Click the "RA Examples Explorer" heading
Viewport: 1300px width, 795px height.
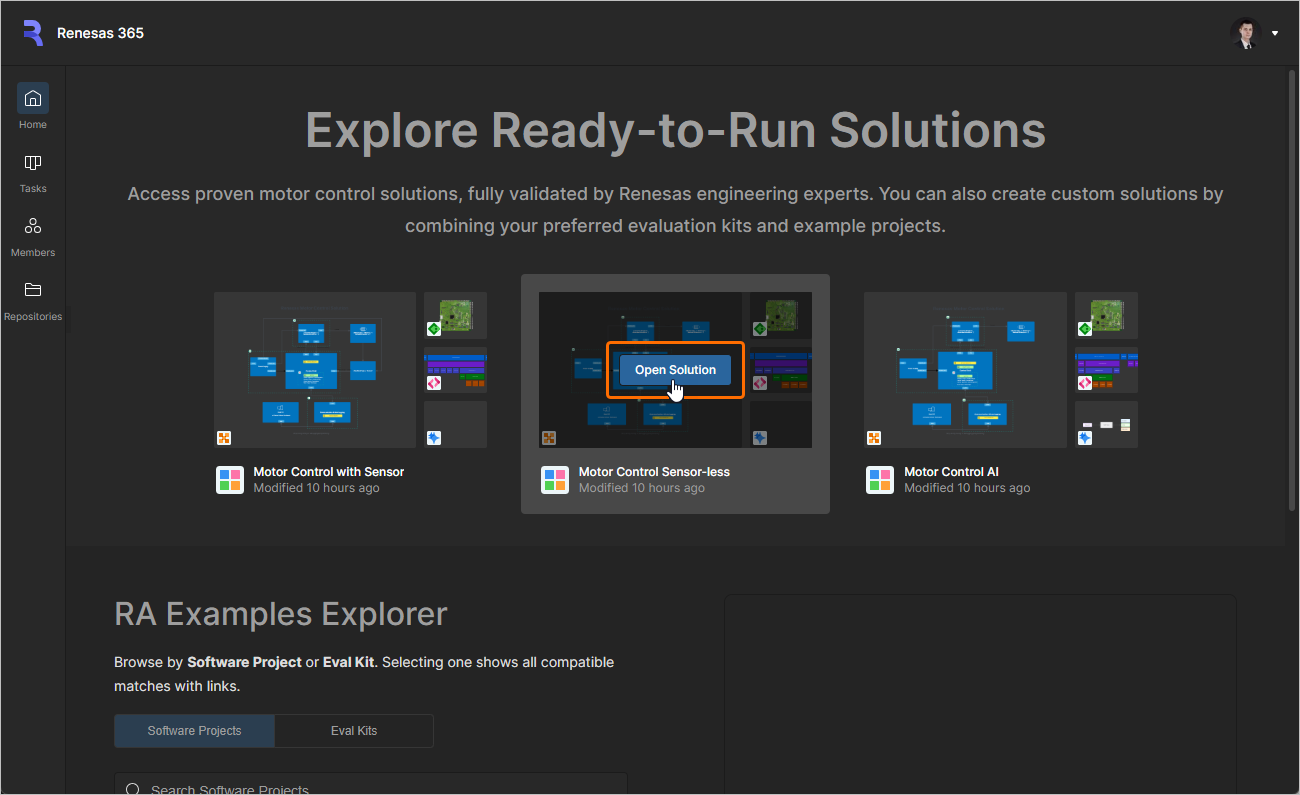pyautogui.click(x=281, y=614)
